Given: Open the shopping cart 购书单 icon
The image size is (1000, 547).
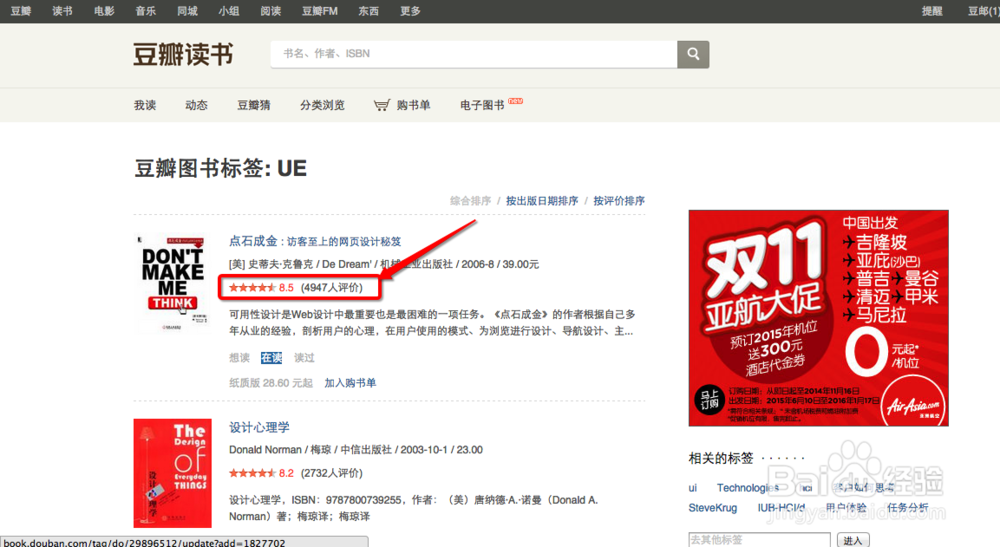Looking at the screenshot, I should tap(381, 105).
